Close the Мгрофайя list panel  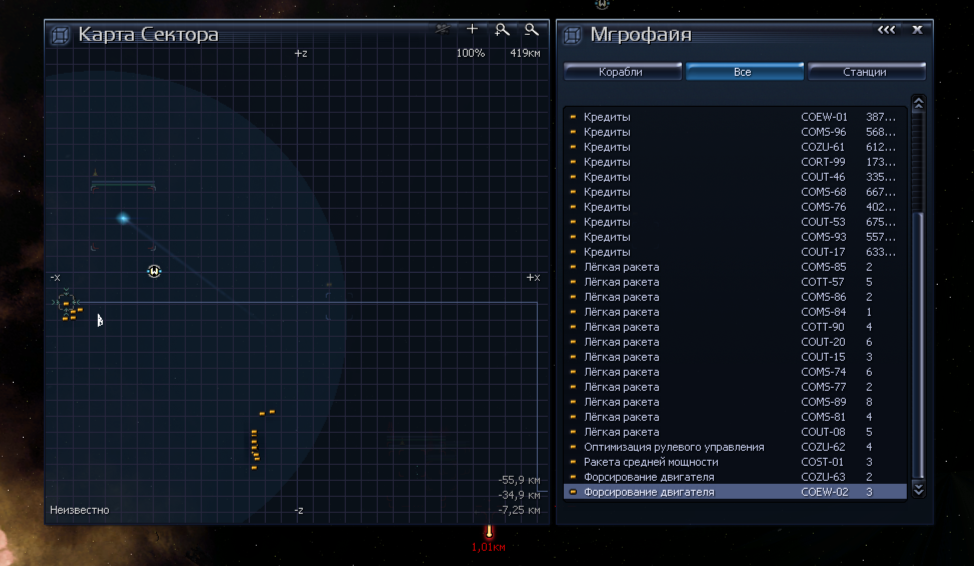coord(917,29)
